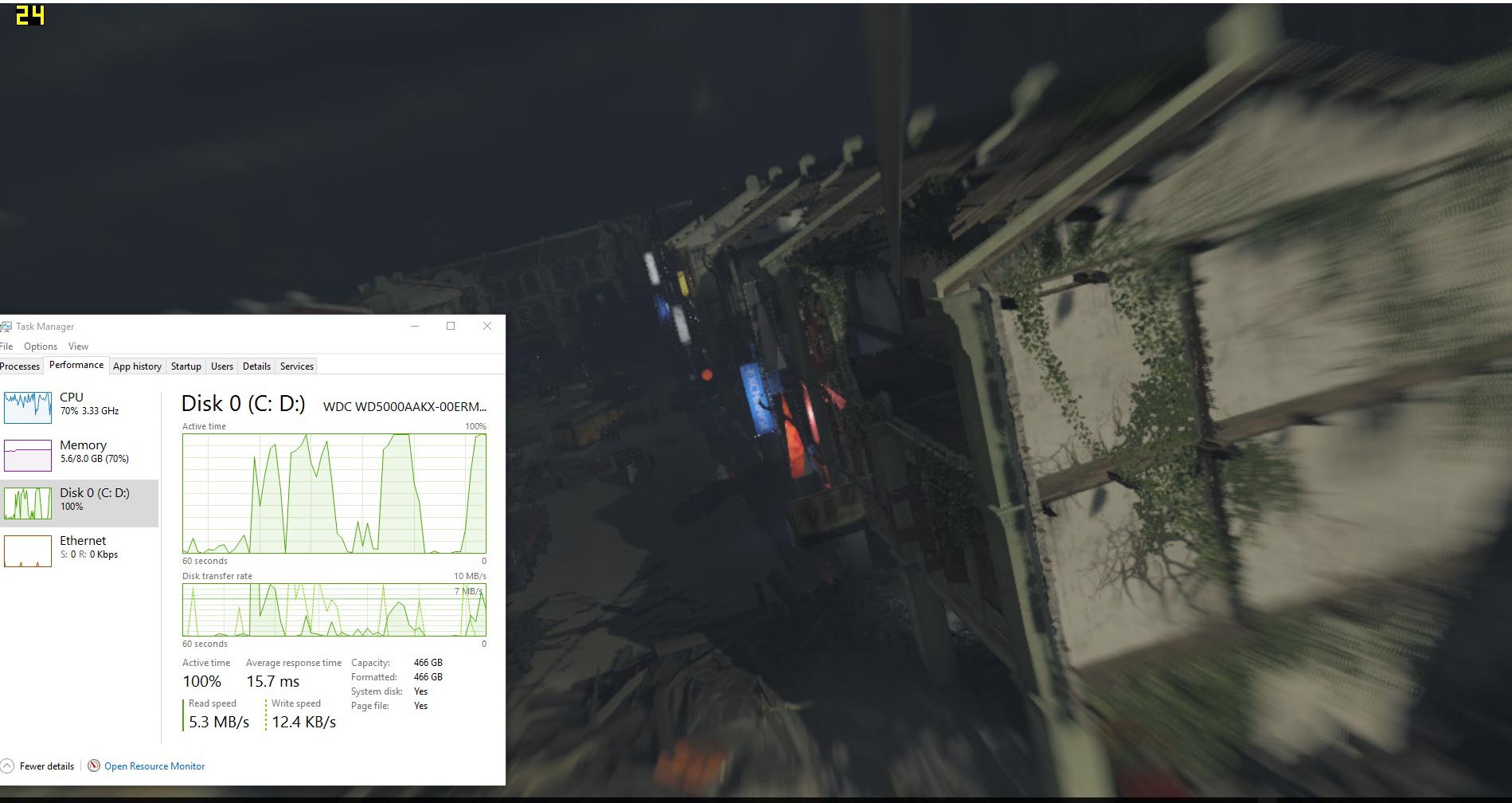Select the Ethernet performance item
The height and width of the screenshot is (803, 1512).
(80, 550)
